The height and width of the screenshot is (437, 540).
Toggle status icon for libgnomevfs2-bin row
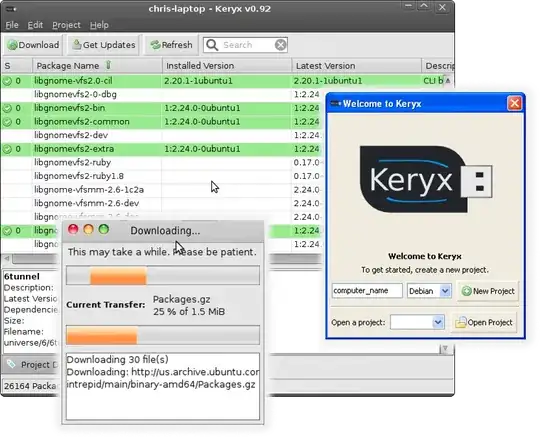(7, 108)
